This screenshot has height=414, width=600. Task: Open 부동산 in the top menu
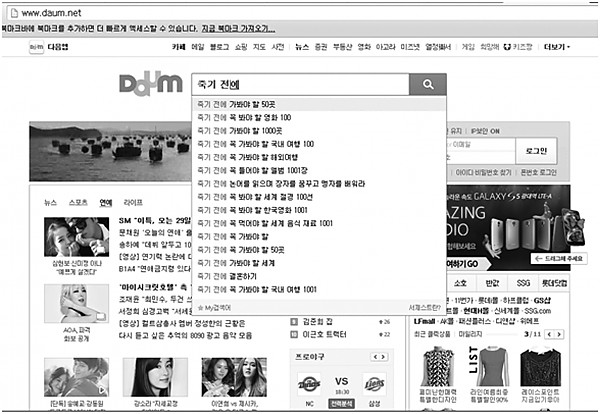342,47
